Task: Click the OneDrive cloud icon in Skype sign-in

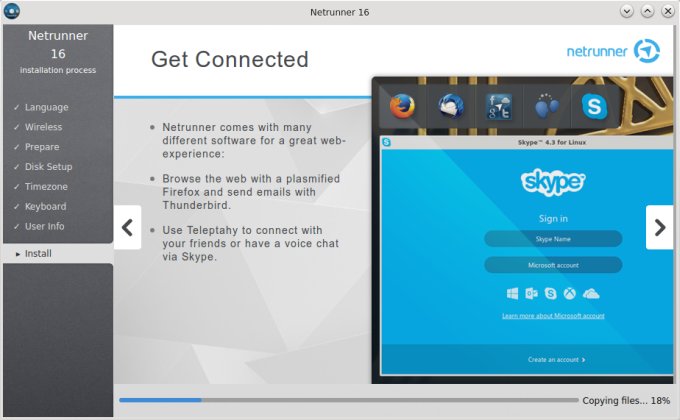Action: [x=591, y=294]
